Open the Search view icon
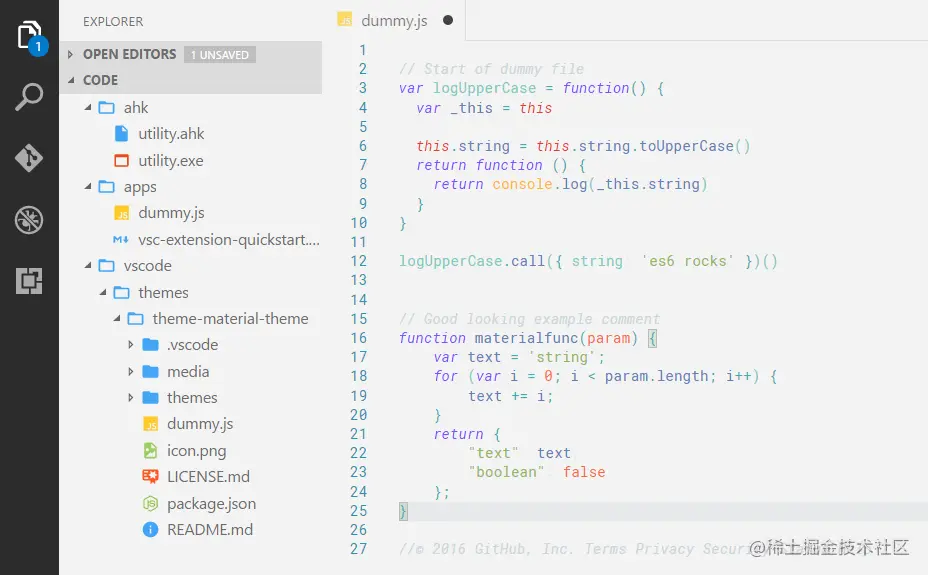The height and width of the screenshot is (575, 928). [x=29, y=97]
